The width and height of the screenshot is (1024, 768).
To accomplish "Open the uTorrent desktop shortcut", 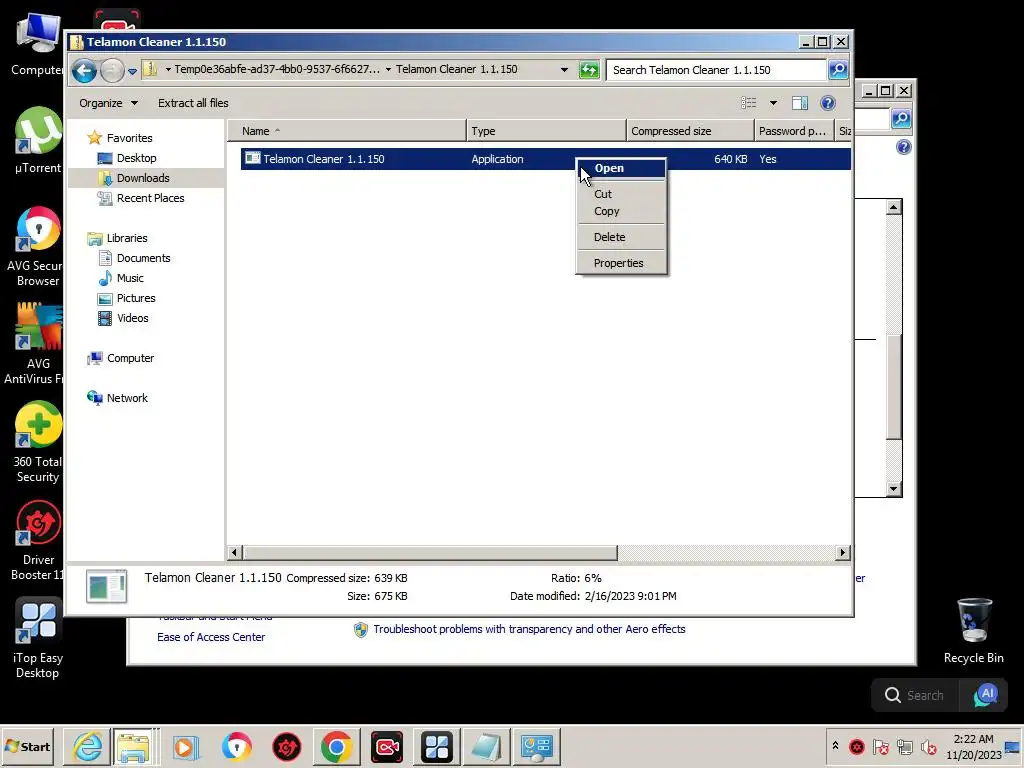I will pyautogui.click(x=38, y=140).
